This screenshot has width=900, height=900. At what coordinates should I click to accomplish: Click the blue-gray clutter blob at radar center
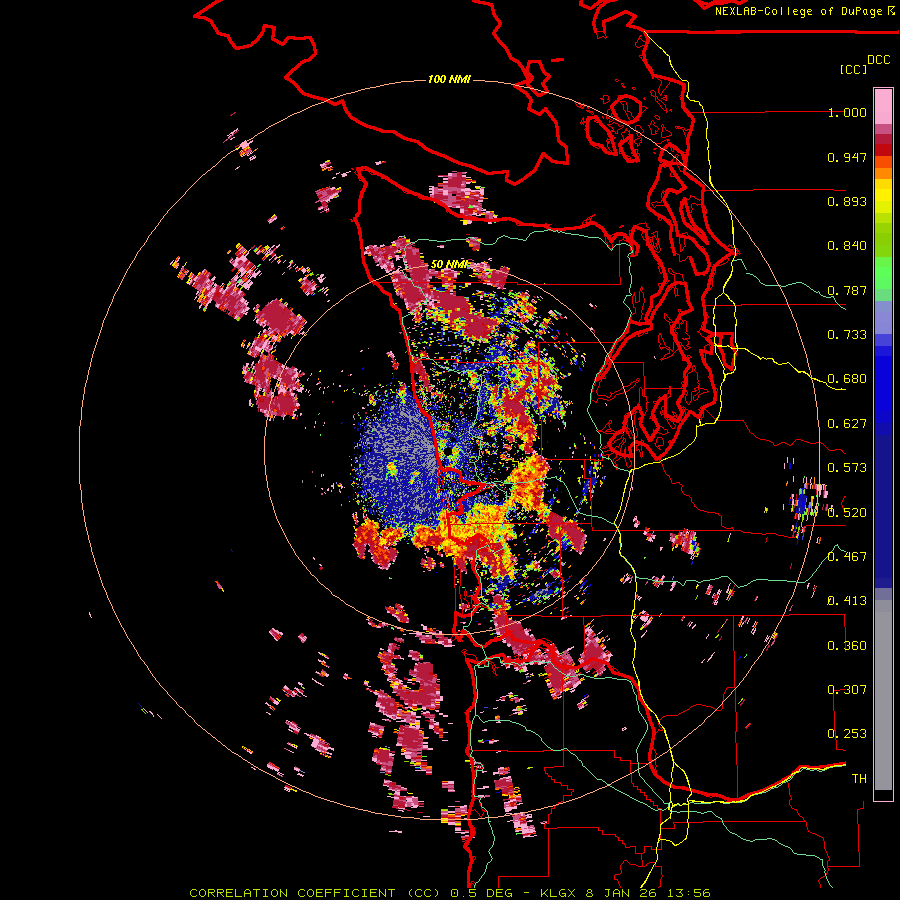pos(399,459)
